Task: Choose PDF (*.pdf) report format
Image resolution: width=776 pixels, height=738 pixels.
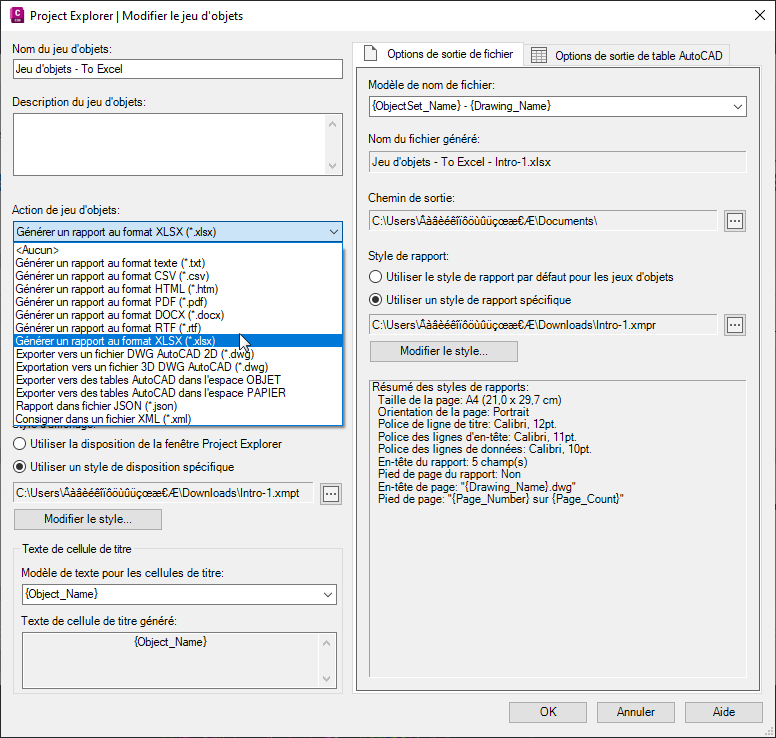Action: pyautogui.click(x=178, y=301)
